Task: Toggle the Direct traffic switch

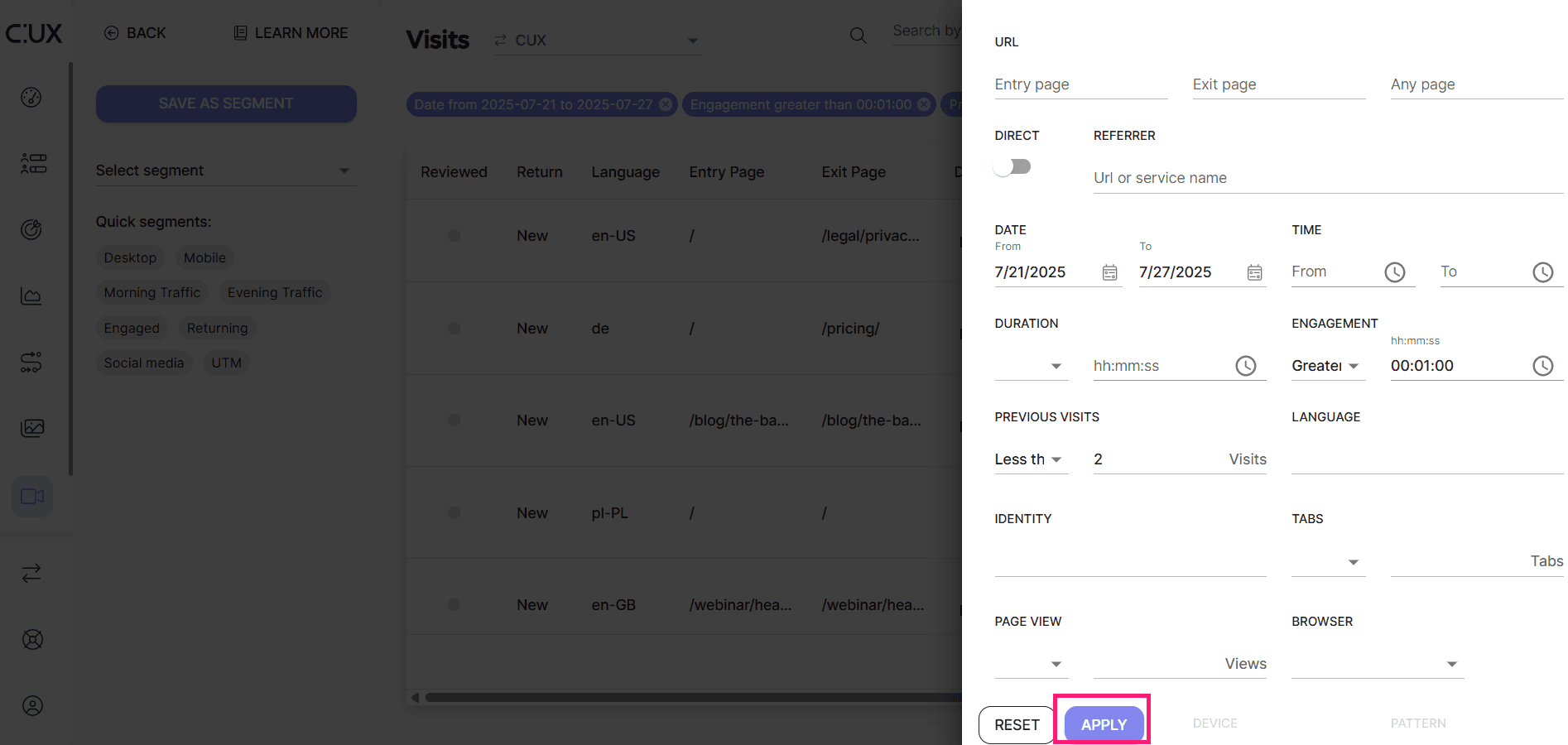Action: (1012, 167)
